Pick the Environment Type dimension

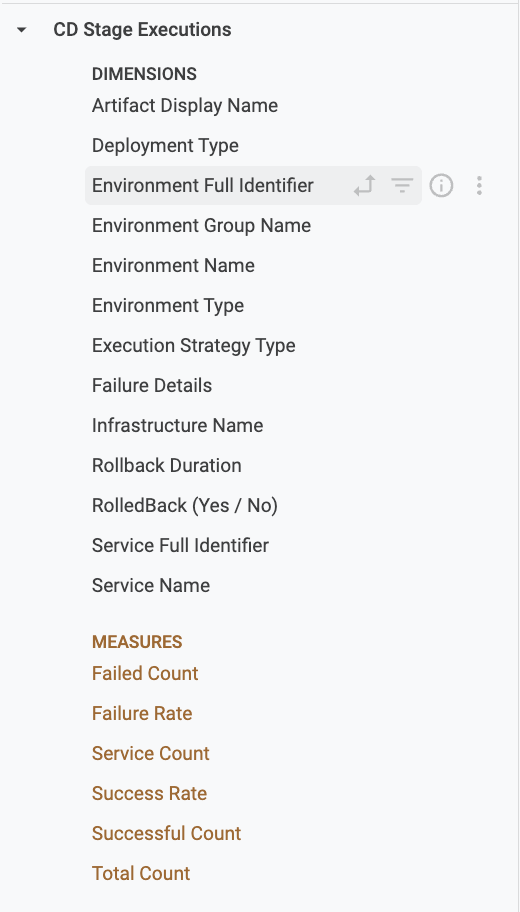click(168, 306)
